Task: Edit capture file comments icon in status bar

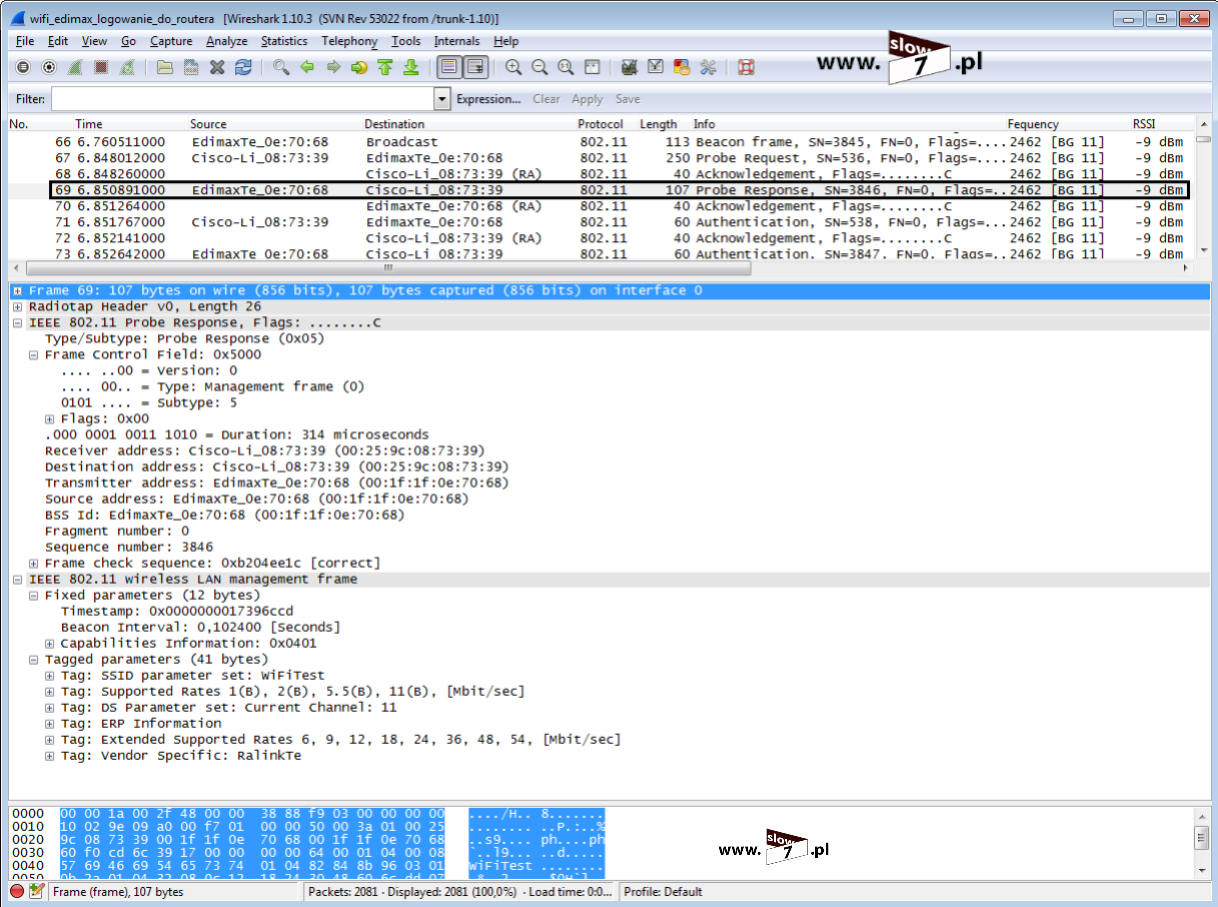Action: coord(37,891)
